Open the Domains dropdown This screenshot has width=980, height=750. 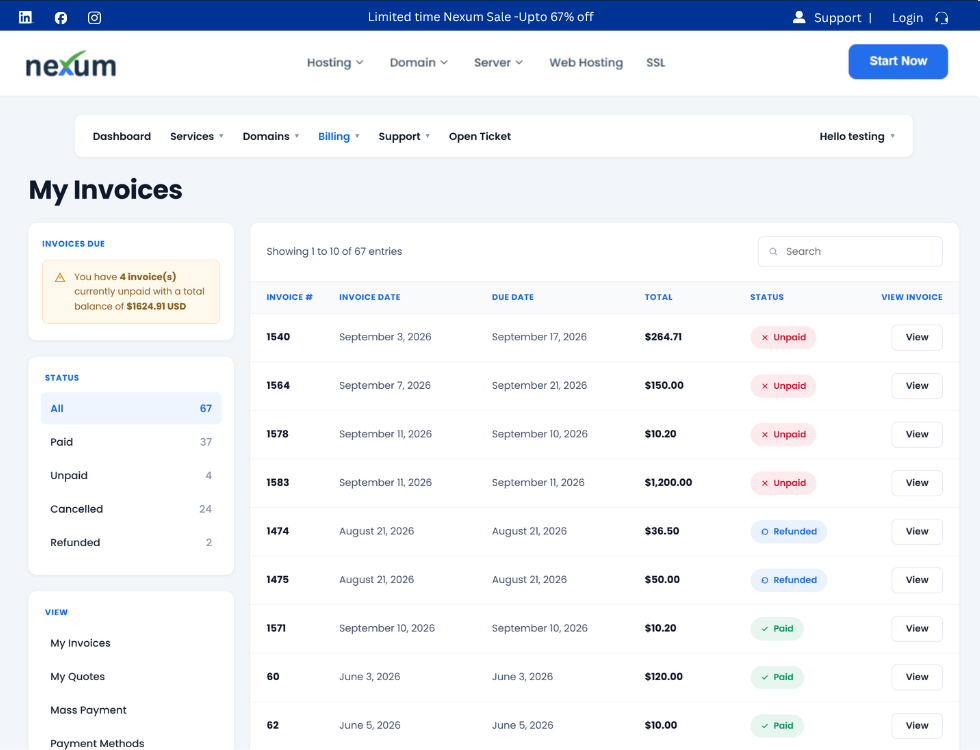pos(271,136)
